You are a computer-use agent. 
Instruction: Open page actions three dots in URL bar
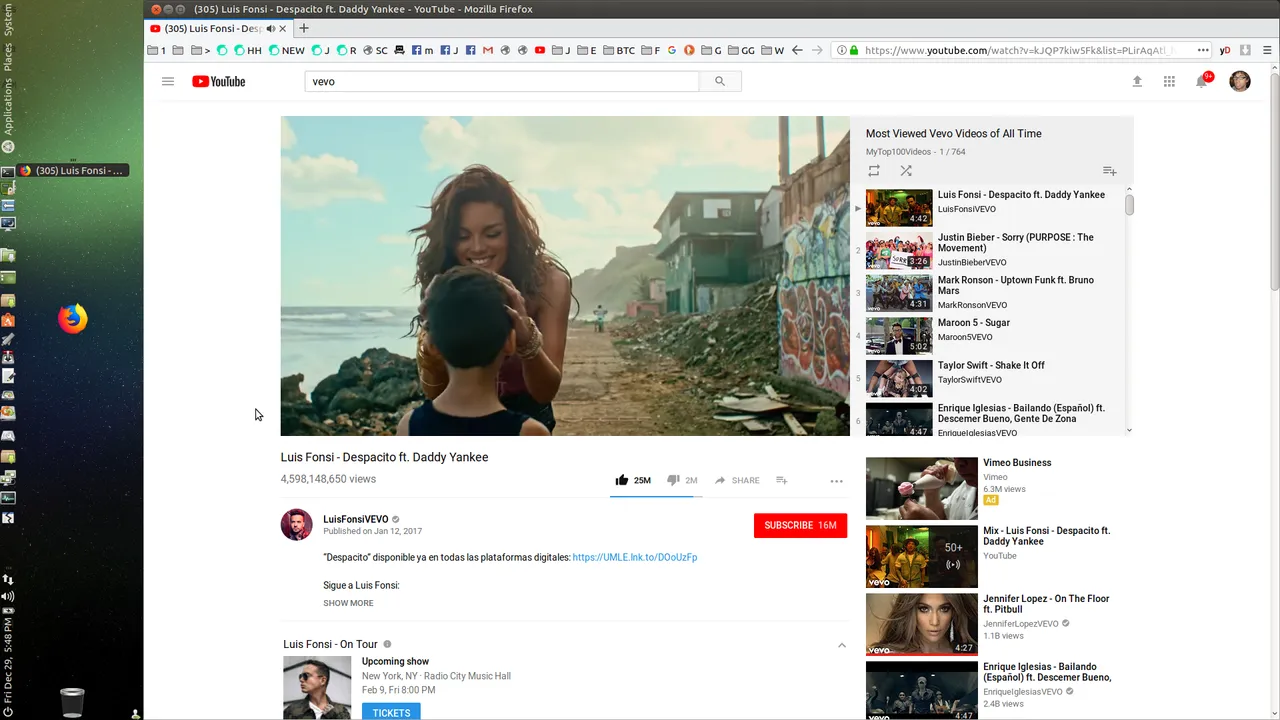coord(1203,50)
